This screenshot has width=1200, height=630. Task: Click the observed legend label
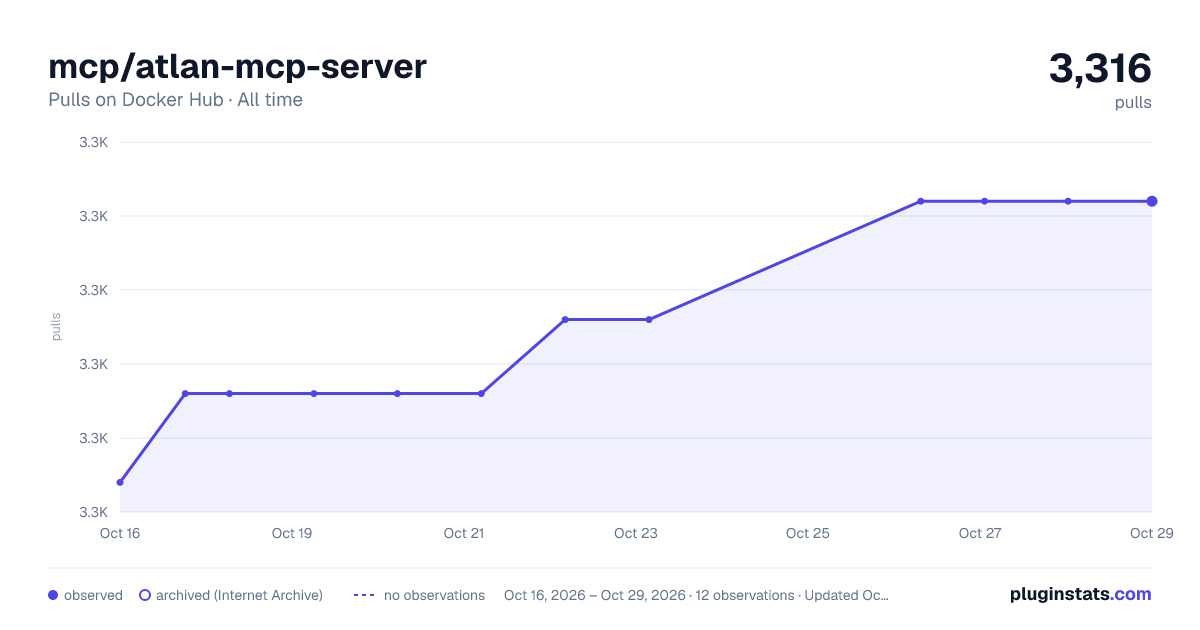coord(93,595)
